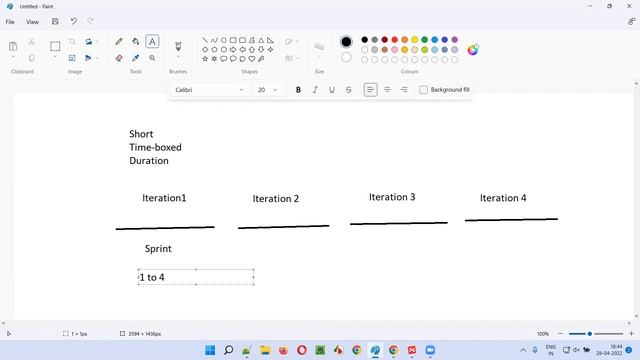Viewport: 640px width, 360px height.
Task: Open the File menu
Action: [x=10, y=22]
